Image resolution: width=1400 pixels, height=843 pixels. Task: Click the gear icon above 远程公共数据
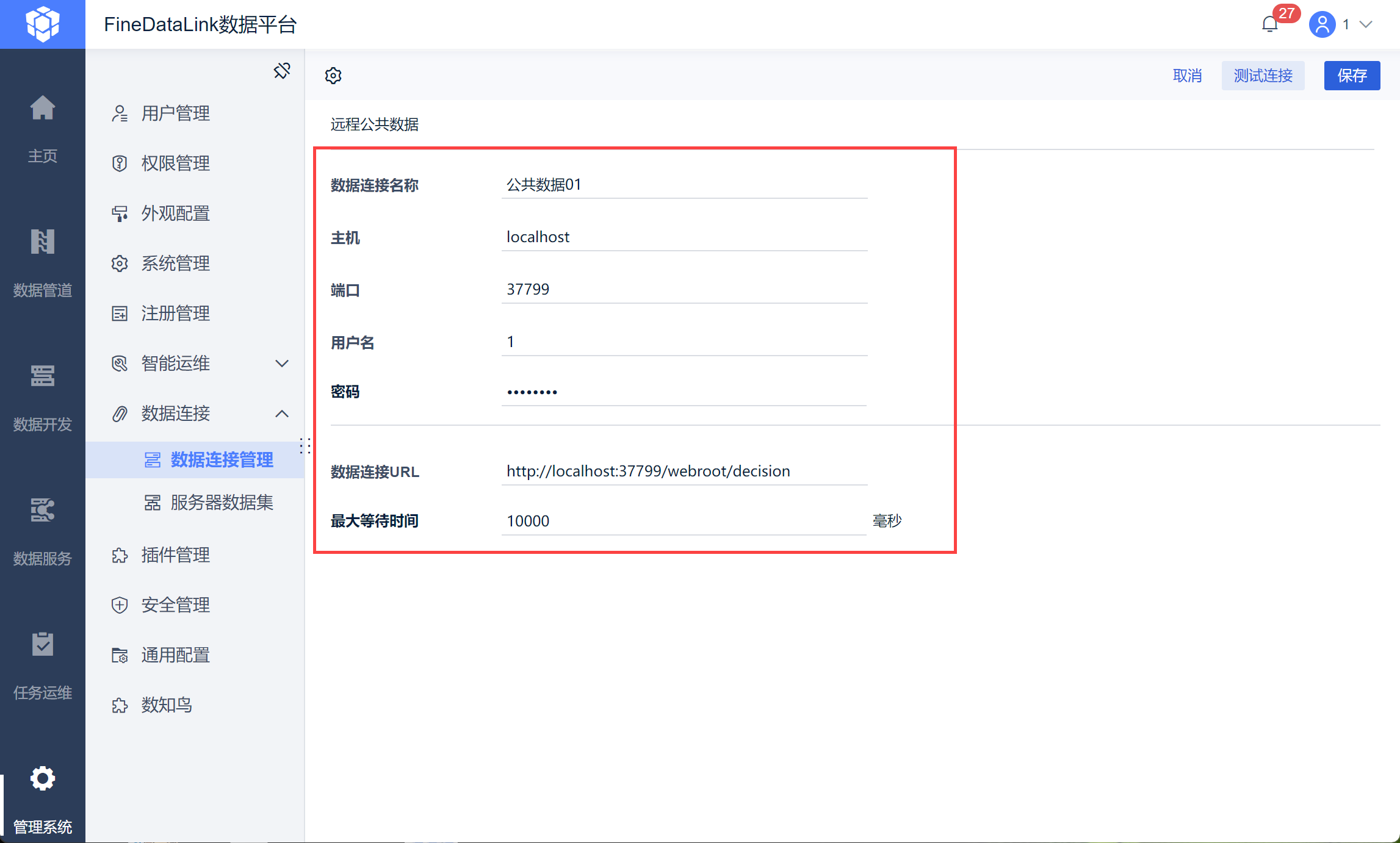[x=333, y=76]
